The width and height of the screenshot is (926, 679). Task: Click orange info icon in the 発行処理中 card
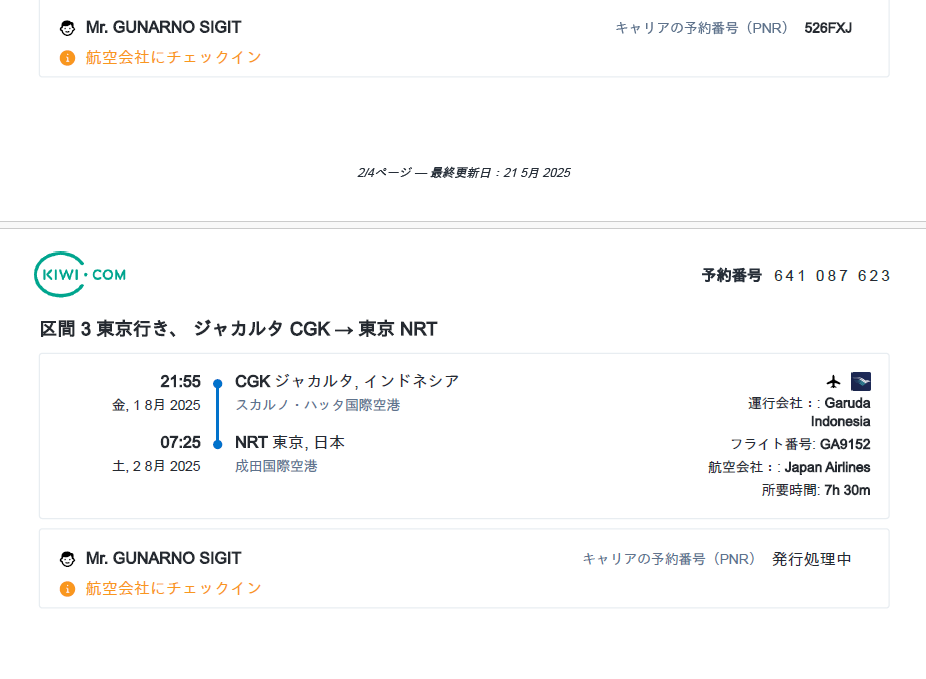click(67, 589)
